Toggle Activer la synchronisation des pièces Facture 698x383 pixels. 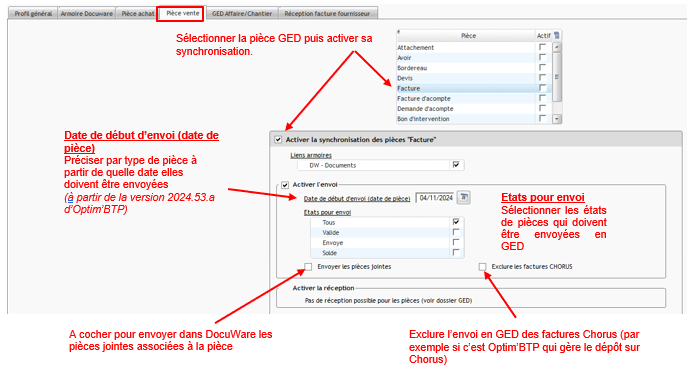click(x=278, y=139)
